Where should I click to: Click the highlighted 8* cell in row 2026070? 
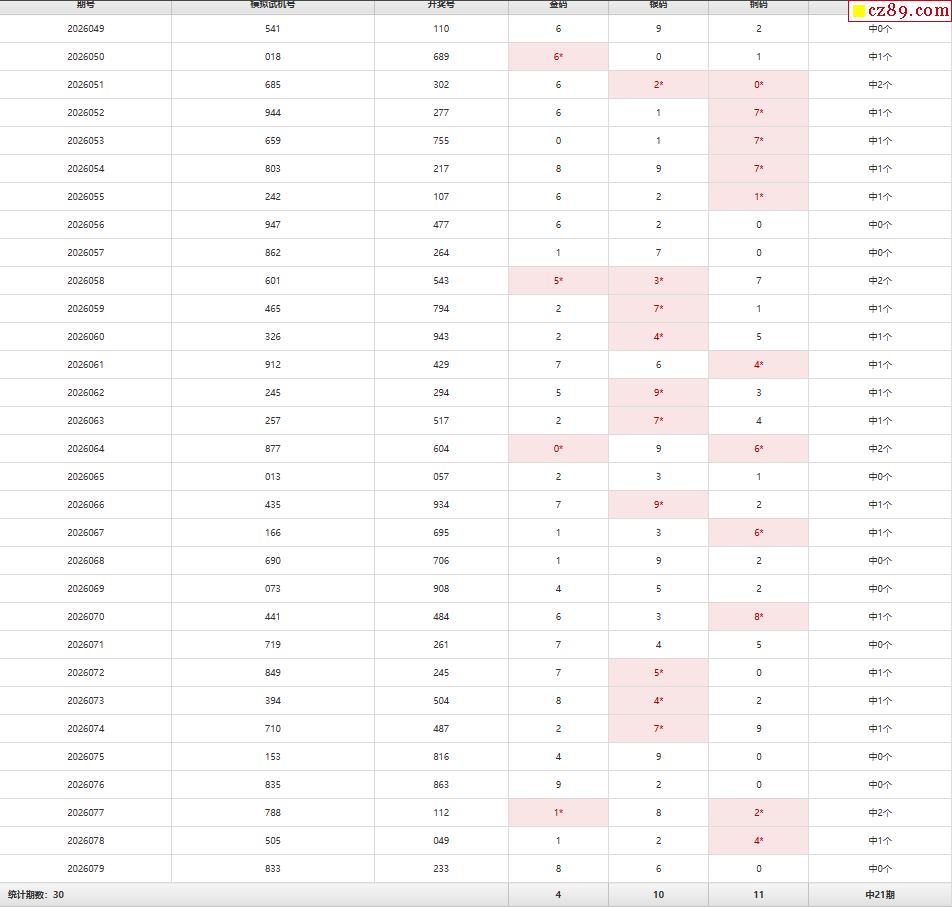pyautogui.click(x=758, y=617)
